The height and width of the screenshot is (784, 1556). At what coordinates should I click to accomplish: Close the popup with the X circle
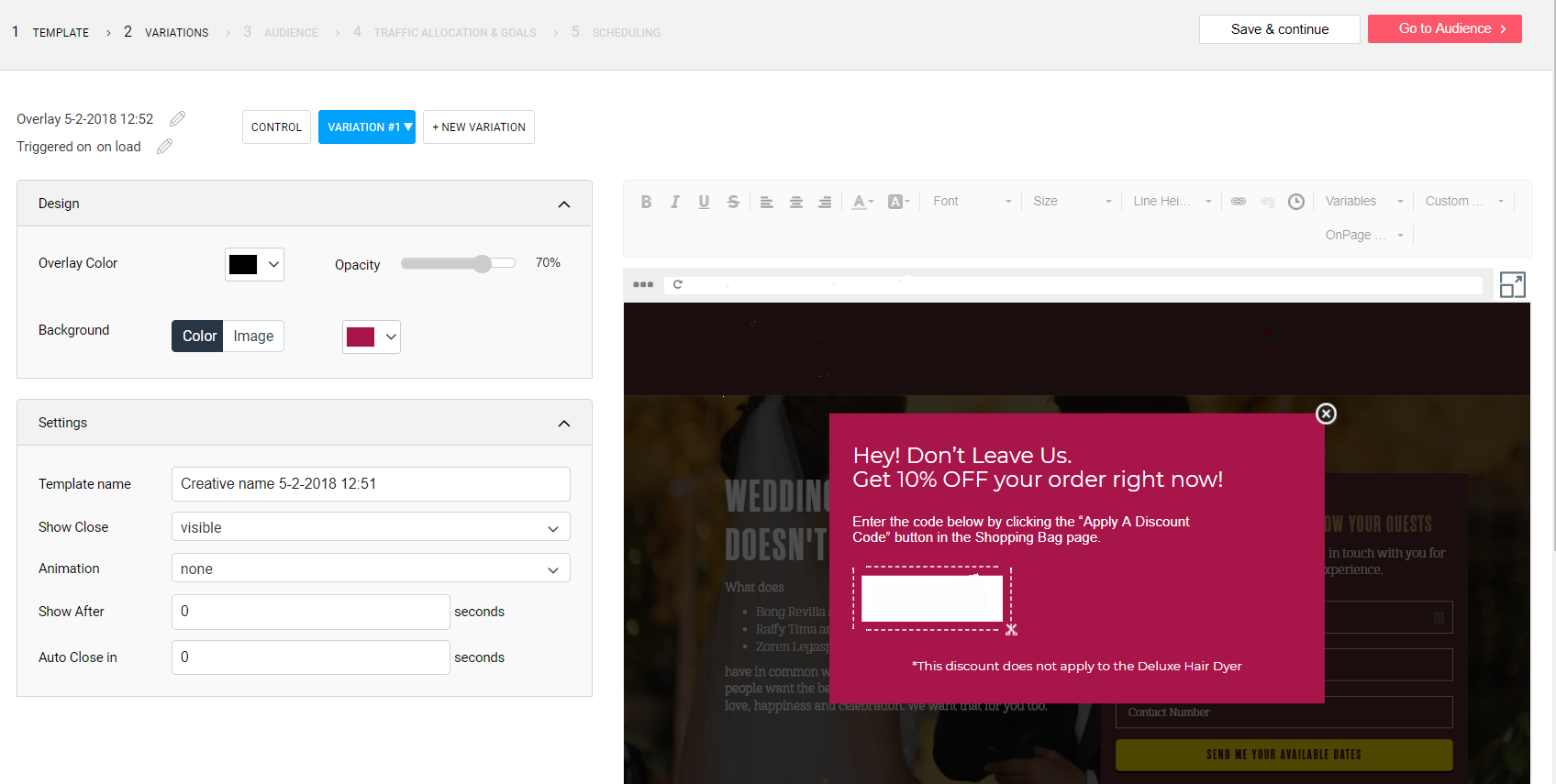(x=1326, y=414)
